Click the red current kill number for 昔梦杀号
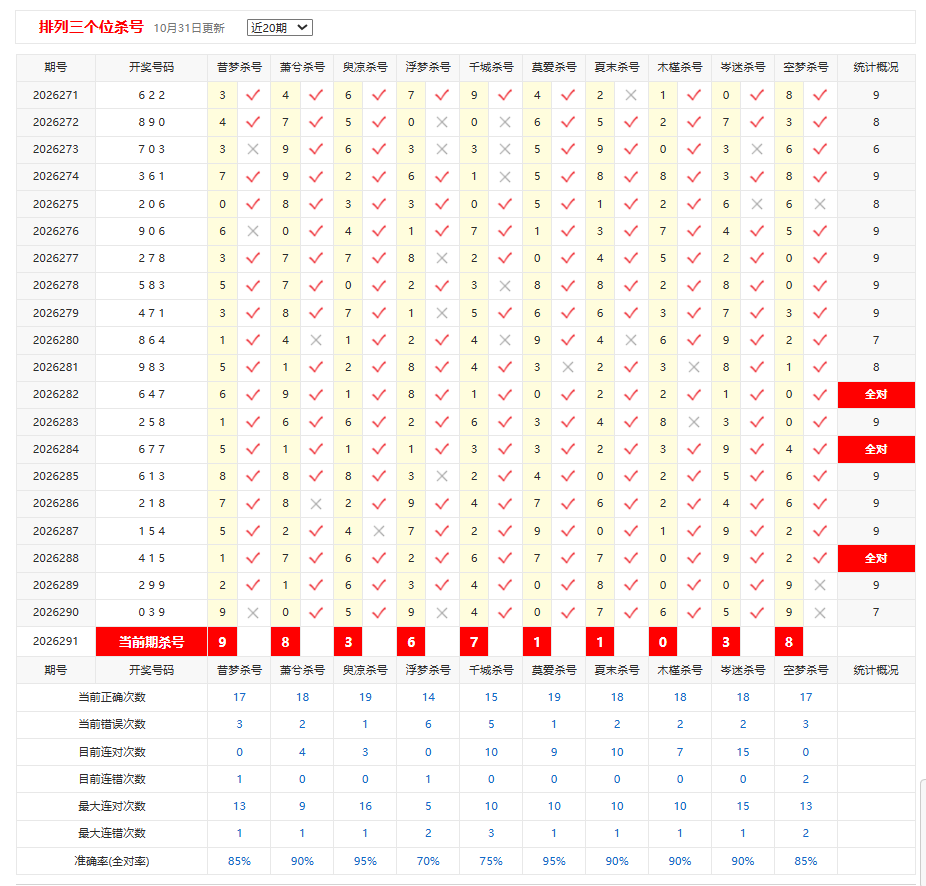The width and height of the screenshot is (926, 886). coord(222,641)
